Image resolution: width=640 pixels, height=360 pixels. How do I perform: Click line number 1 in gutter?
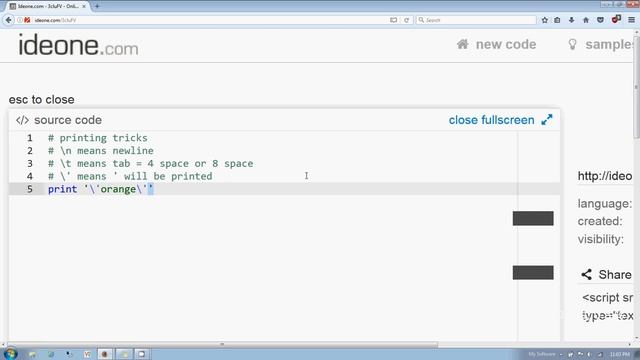(x=30, y=138)
